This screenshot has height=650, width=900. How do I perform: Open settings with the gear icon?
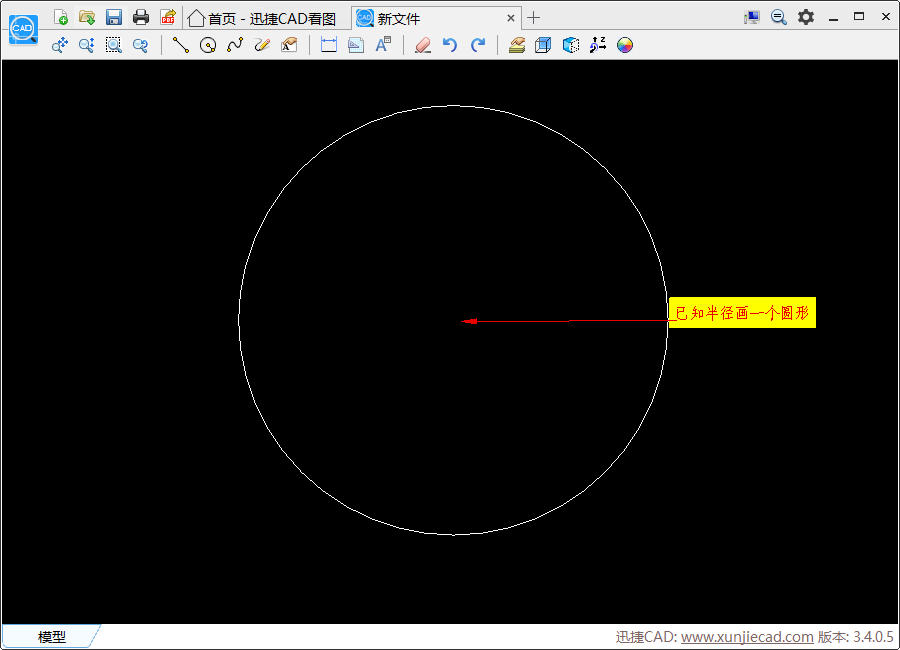[x=806, y=17]
